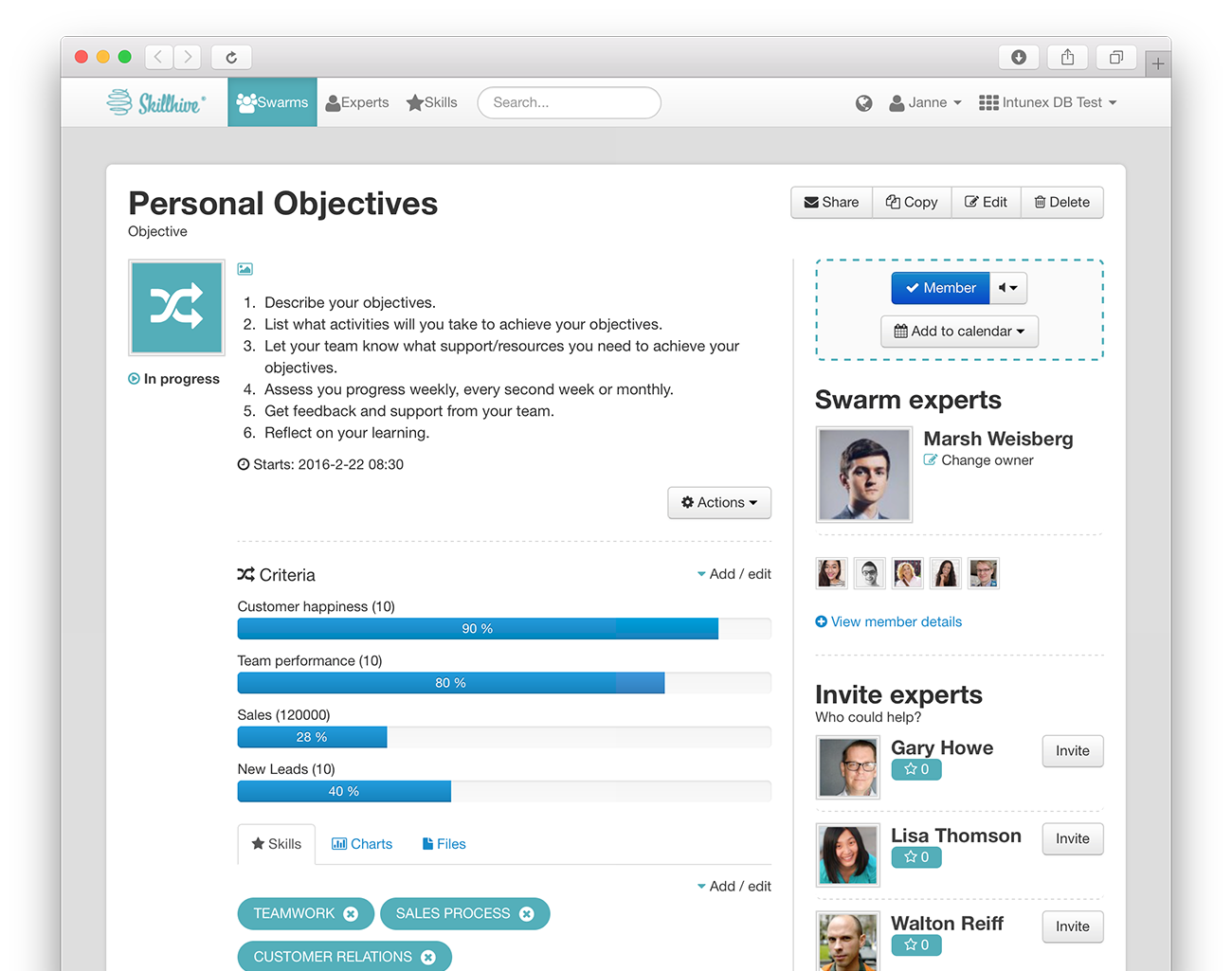Remove the SALES PROCESS skill tag
Viewport: 1232px width, 971px height.
527,914
